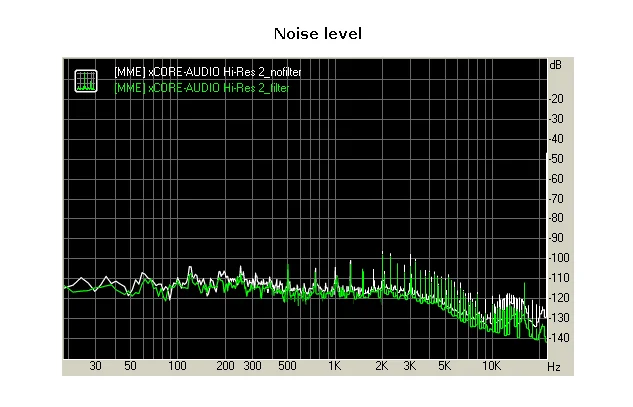
Task: Click the -80 dB axis label
Action: tap(557, 218)
